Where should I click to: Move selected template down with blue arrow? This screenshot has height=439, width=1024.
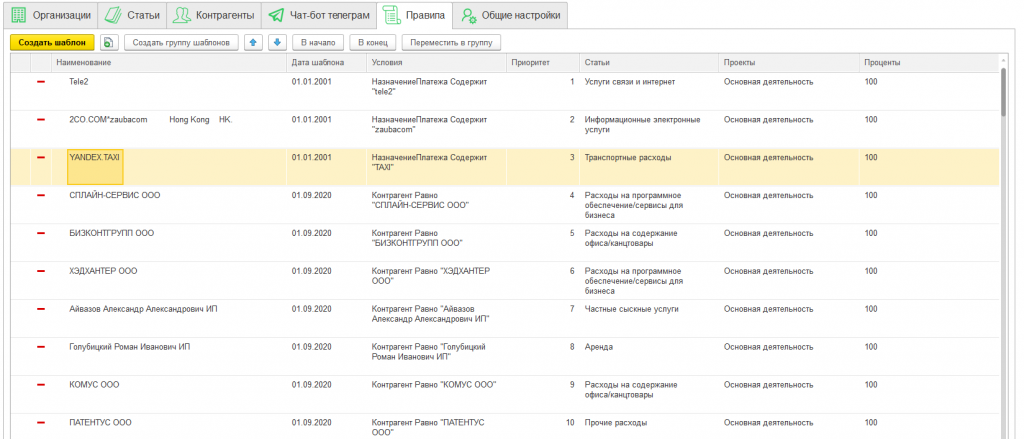coord(277,43)
